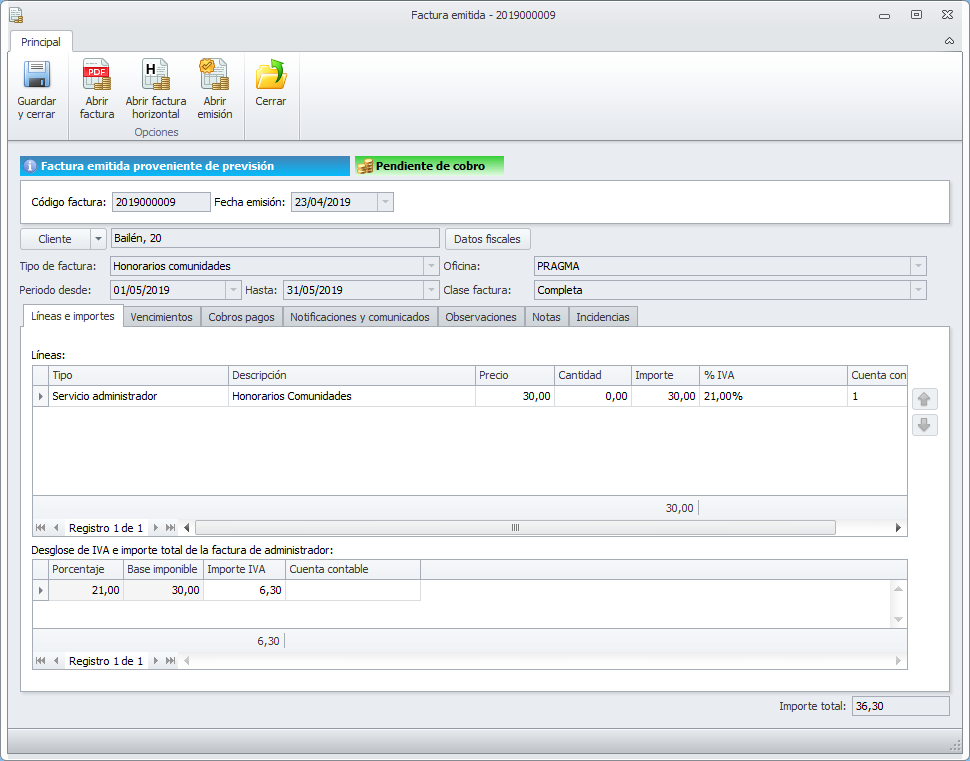Switch to the Vencimientos tab
This screenshot has width=970, height=761.
click(161, 317)
